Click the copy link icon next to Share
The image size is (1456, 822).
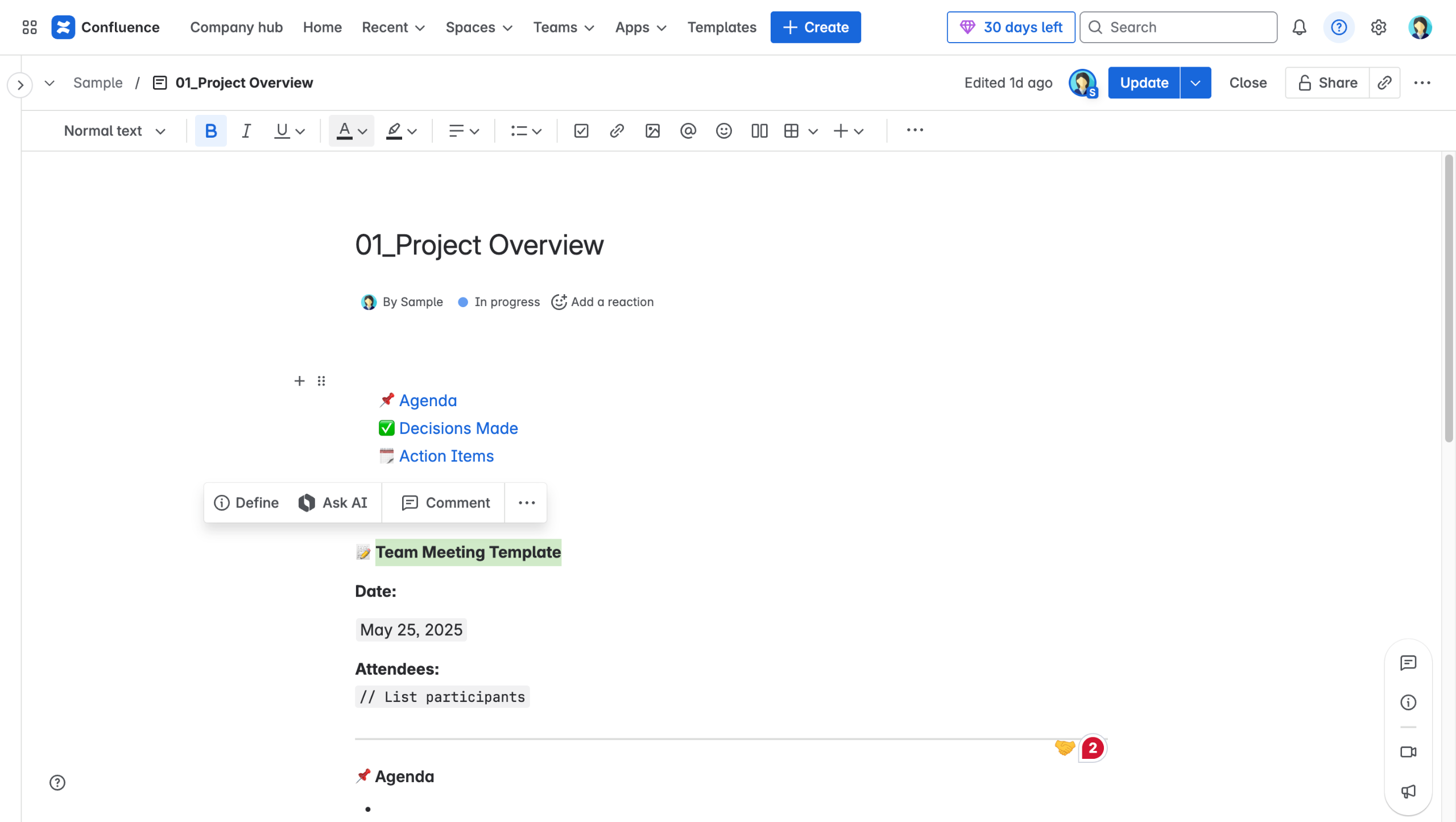point(1384,83)
